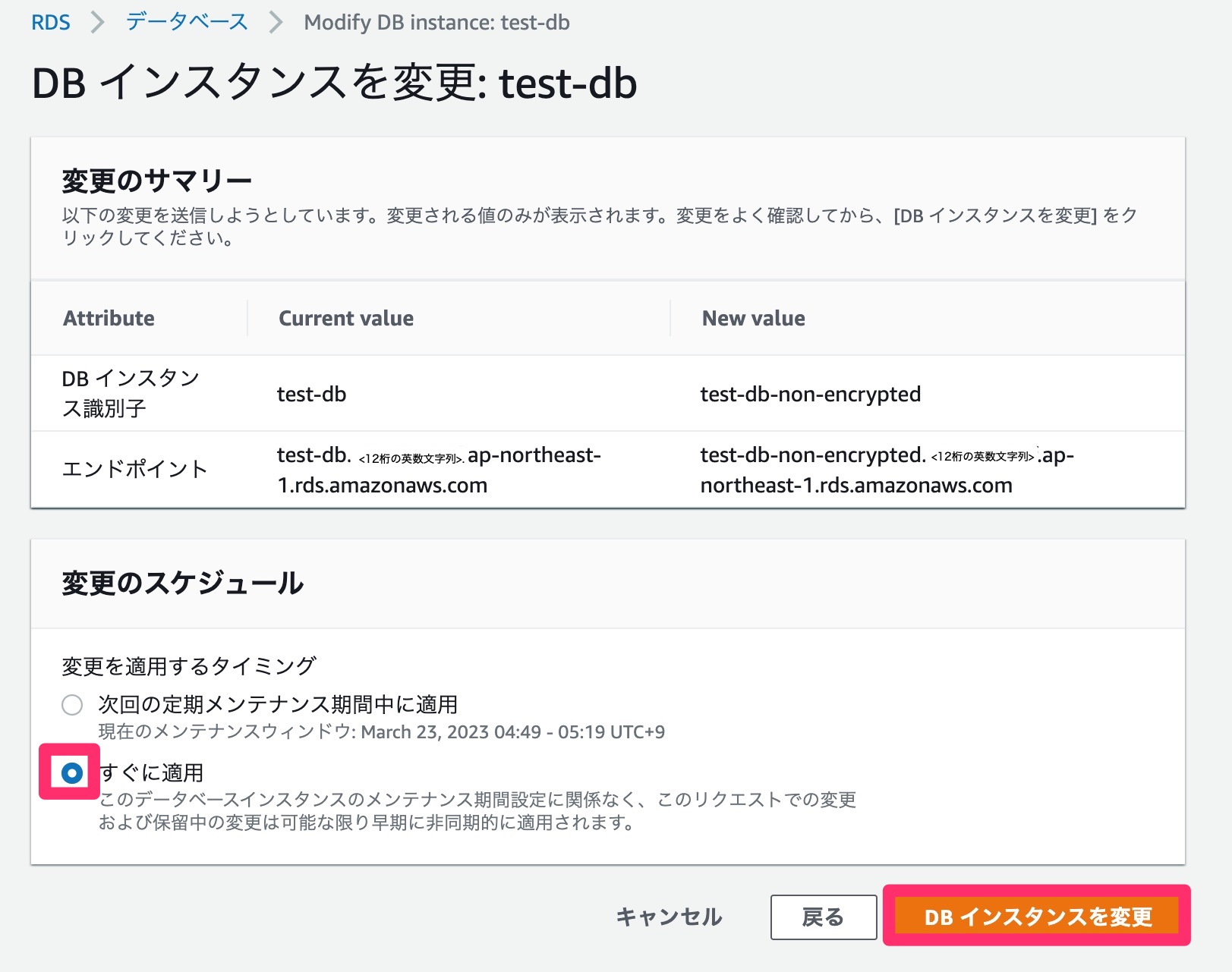Click the New value column header
The width and height of the screenshot is (1232, 972).
753,318
